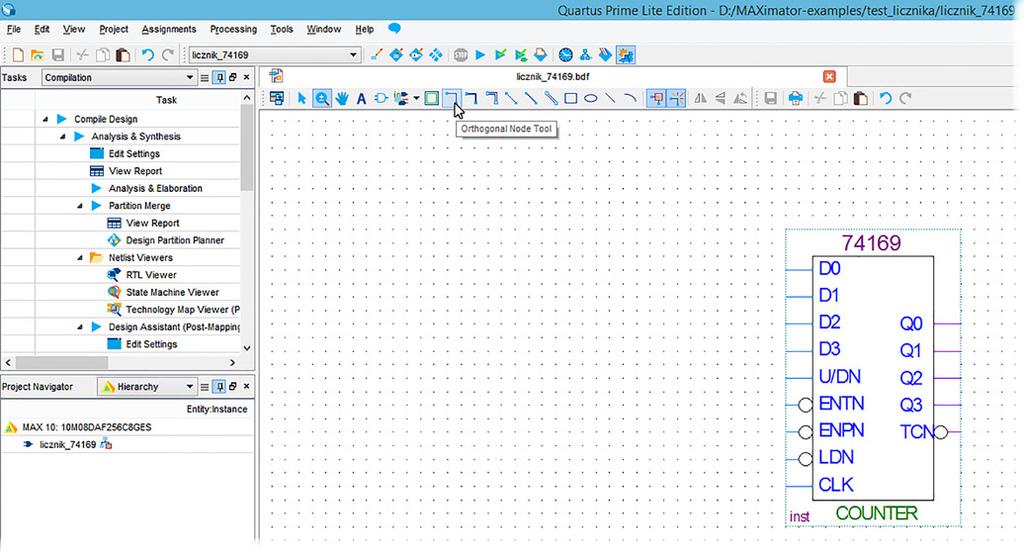The width and height of the screenshot is (1024, 555).
Task: Select the Line drawing tool
Action: coord(610,99)
